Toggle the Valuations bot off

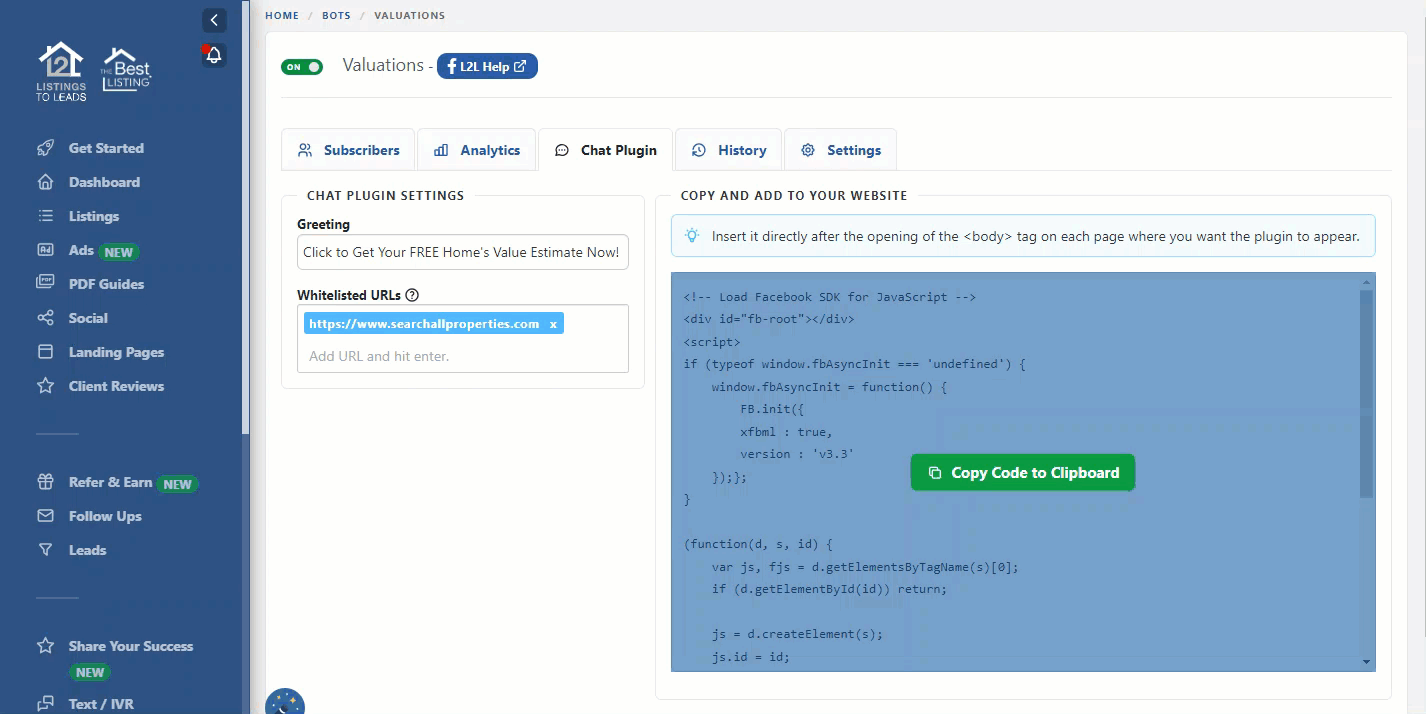(302, 66)
